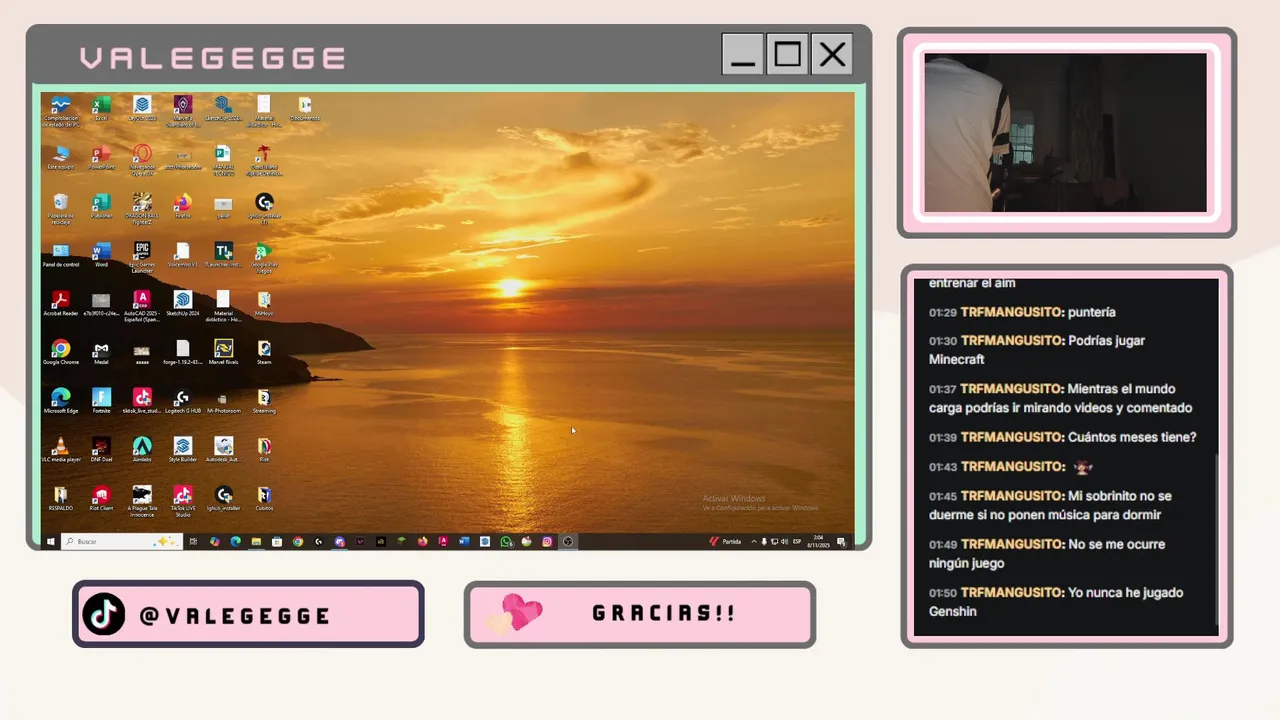Select the SketchUp 2024 desktop icon
The width and height of the screenshot is (1280, 720).
tap(182, 303)
